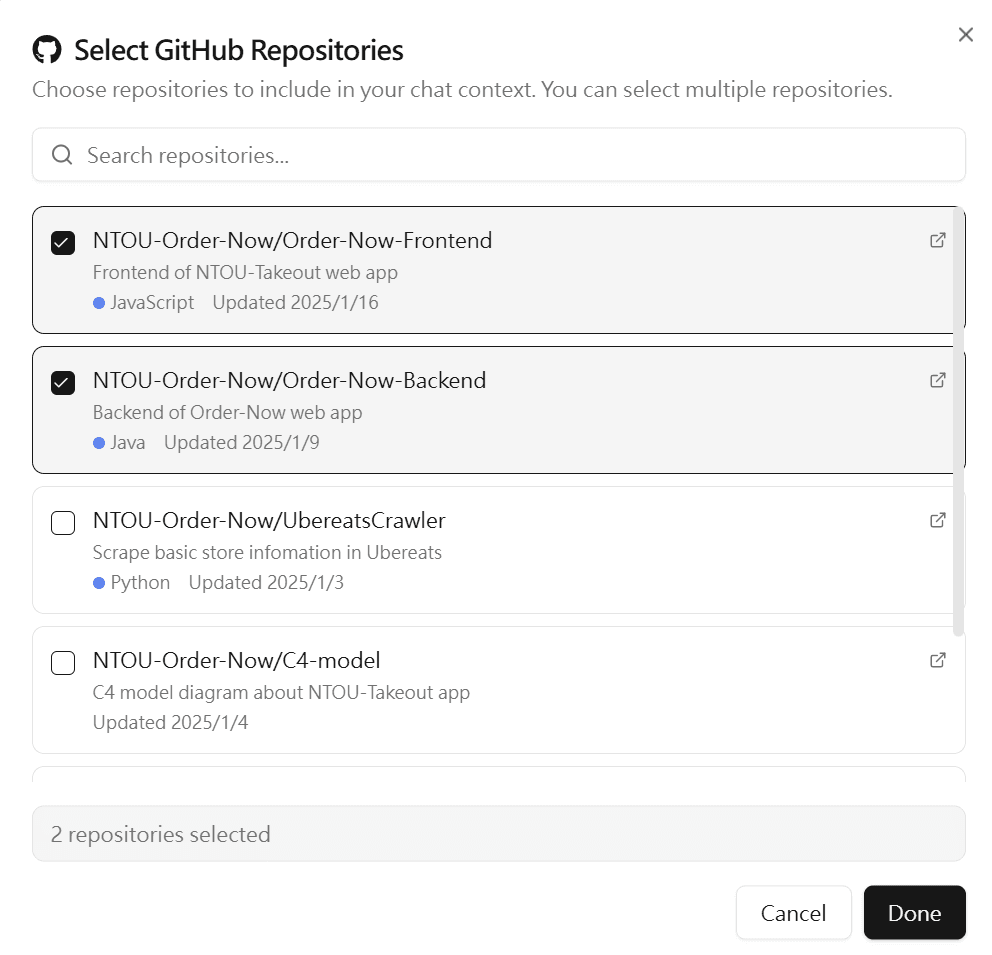The image size is (992, 955).
Task: Confirm selection with the Done button
Action: pos(914,913)
